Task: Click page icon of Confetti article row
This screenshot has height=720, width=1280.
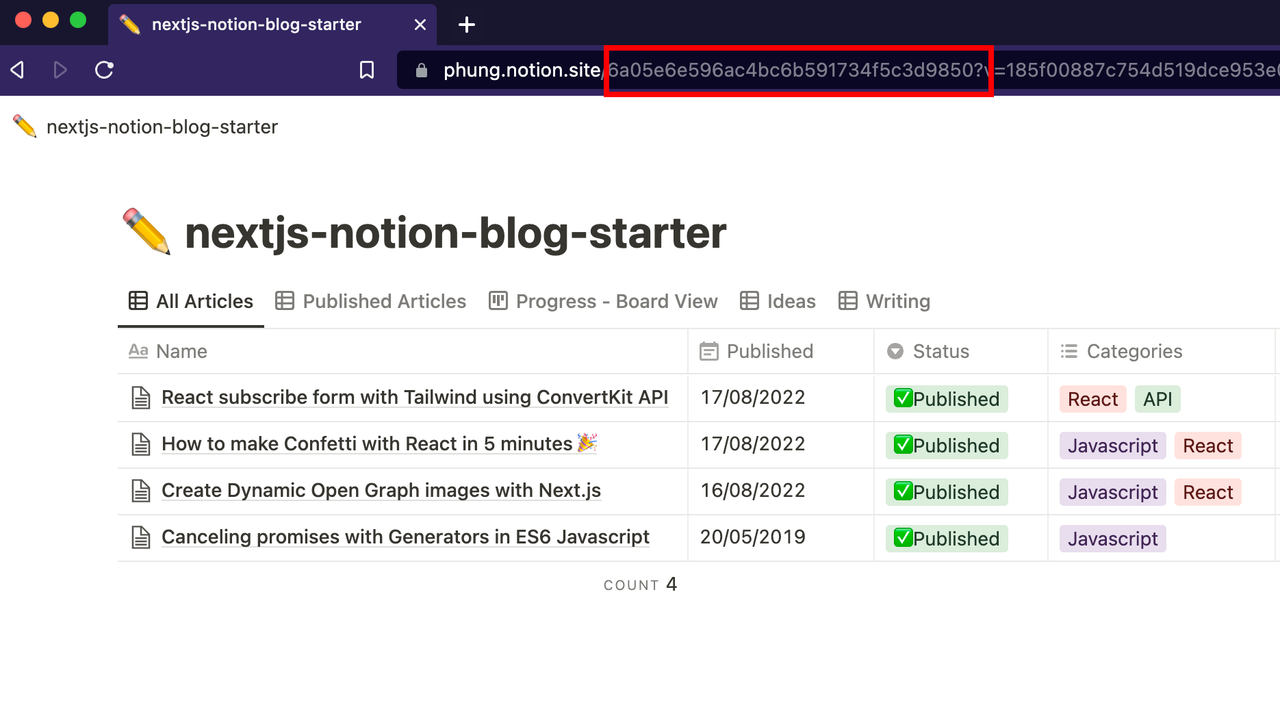Action: coord(142,444)
